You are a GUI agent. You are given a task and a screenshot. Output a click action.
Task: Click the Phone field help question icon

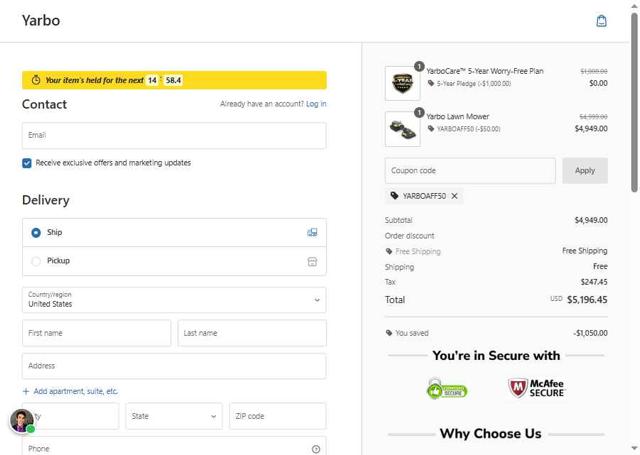(316, 449)
